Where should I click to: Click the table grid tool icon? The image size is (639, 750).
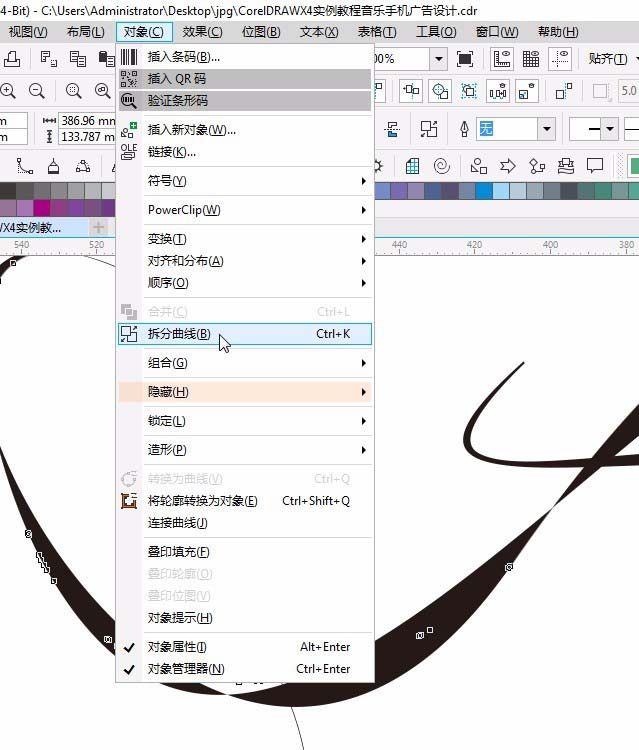412,166
